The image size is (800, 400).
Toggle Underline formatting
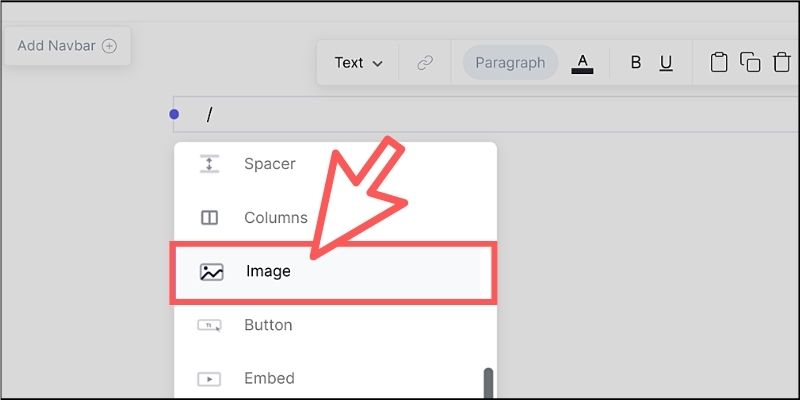(x=666, y=63)
